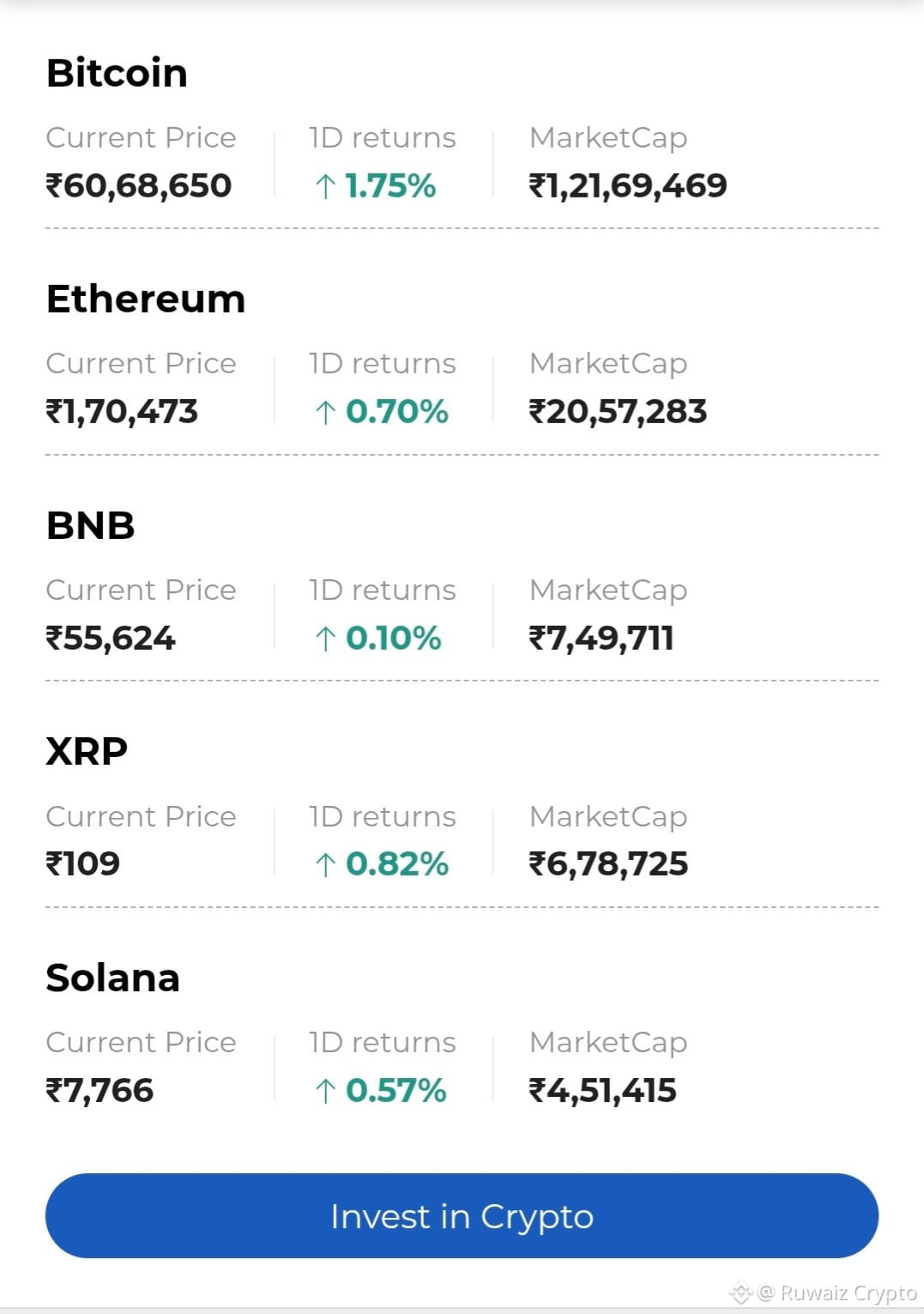The width and height of the screenshot is (924, 1314).
Task: Tap Solana market cap ₹4,51,415
Action: point(602,1091)
